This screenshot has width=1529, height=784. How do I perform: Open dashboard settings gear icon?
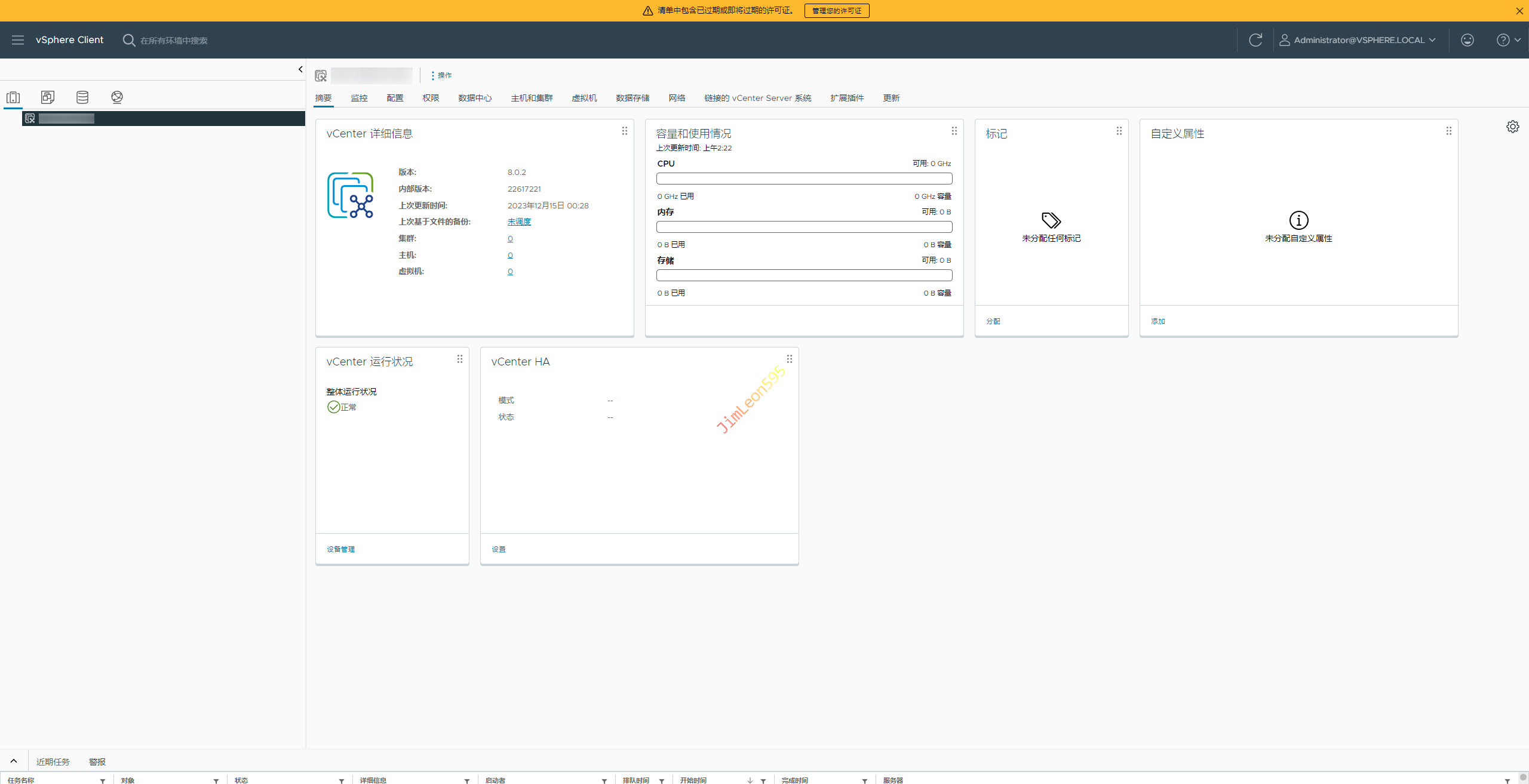pyautogui.click(x=1512, y=127)
